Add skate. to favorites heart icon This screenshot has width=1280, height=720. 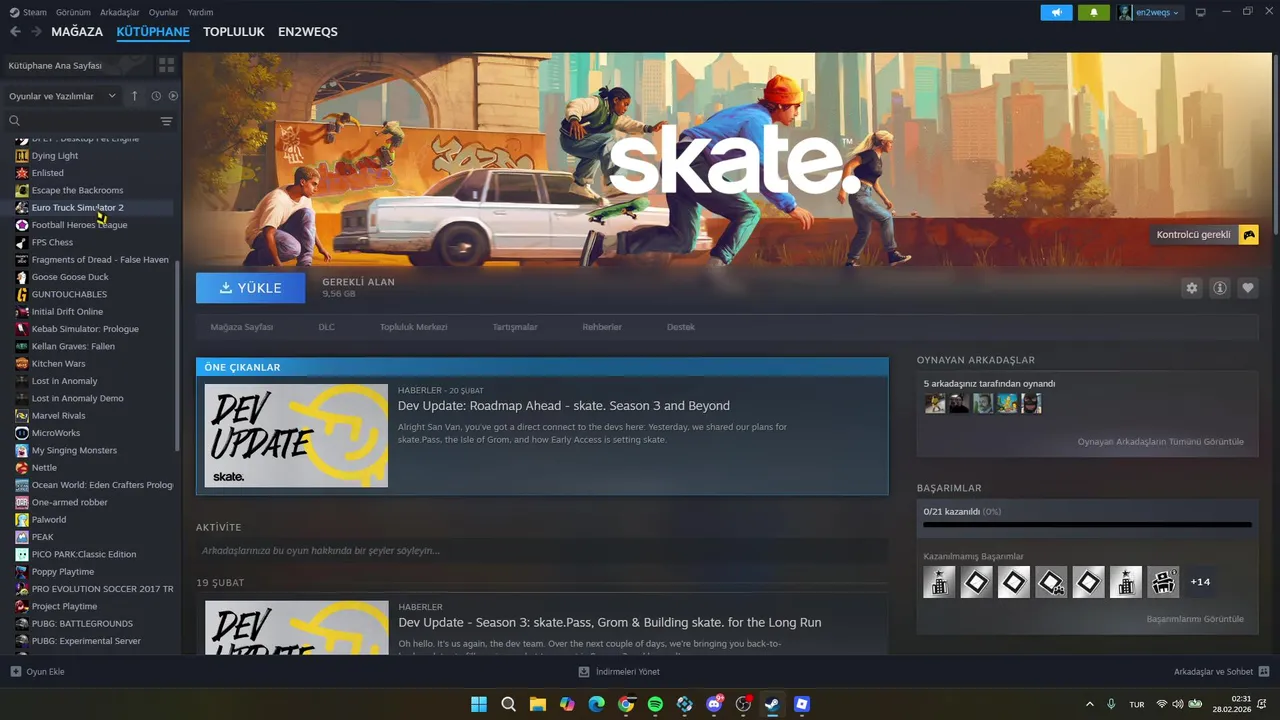click(1247, 288)
